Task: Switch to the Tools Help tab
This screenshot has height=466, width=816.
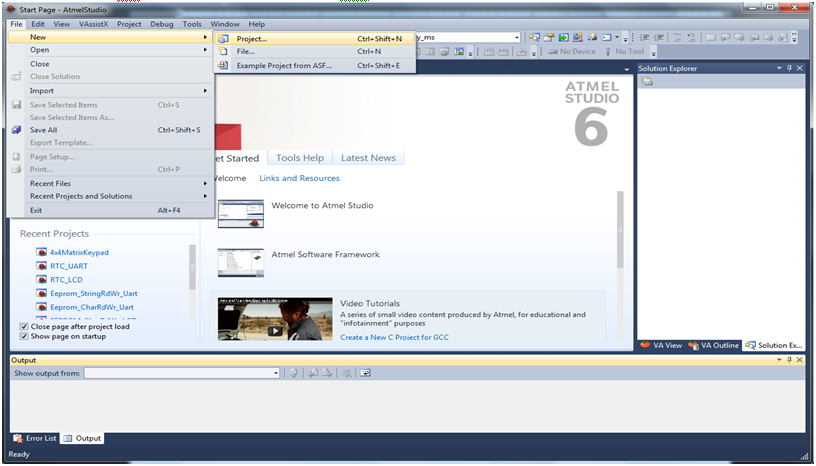Action: click(x=300, y=158)
